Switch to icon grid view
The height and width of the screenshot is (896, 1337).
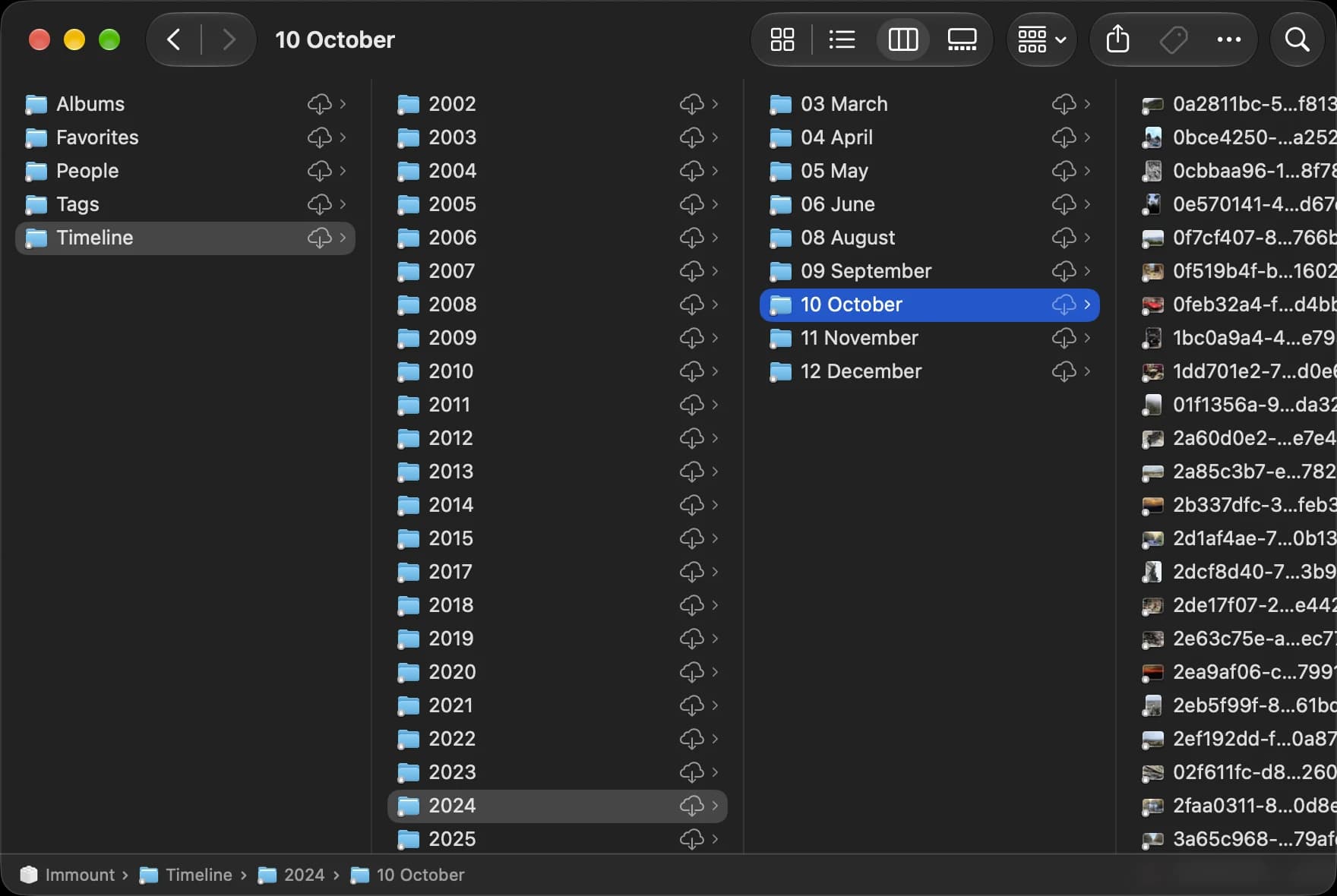(x=782, y=39)
